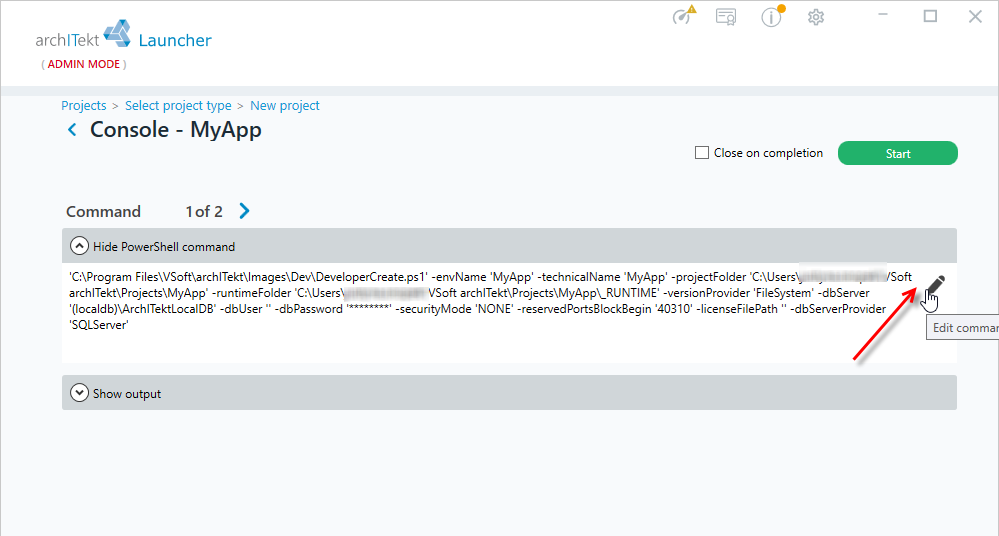Click the '1 of 2' command counter
This screenshot has width=999, height=536.
coord(204,212)
